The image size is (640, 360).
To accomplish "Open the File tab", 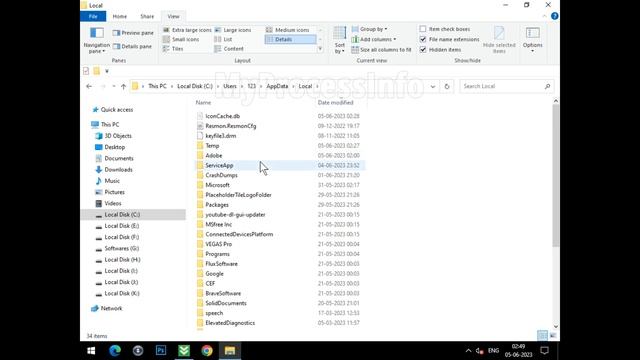I will [x=93, y=16].
